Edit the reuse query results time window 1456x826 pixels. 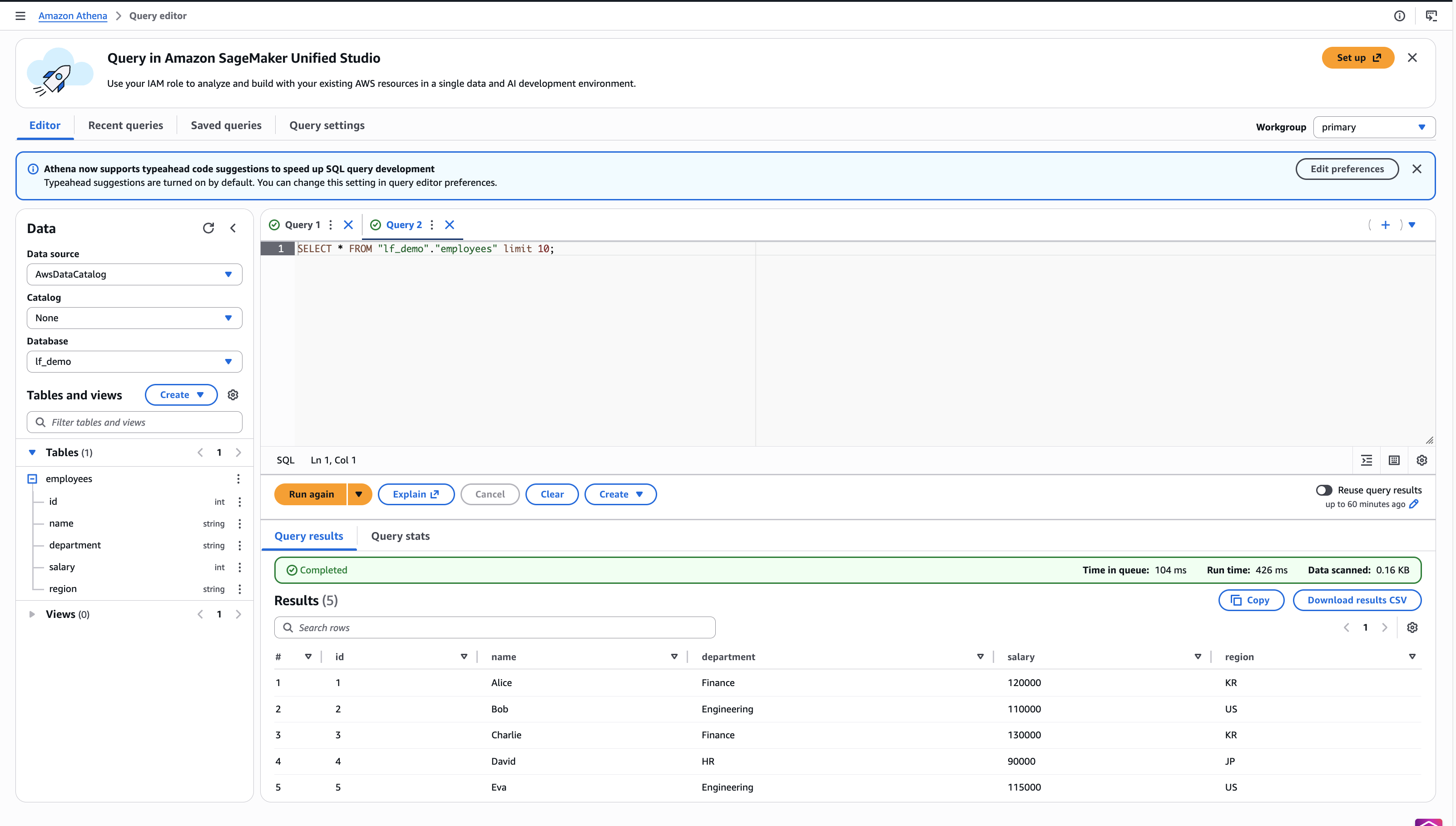point(1414,504)
